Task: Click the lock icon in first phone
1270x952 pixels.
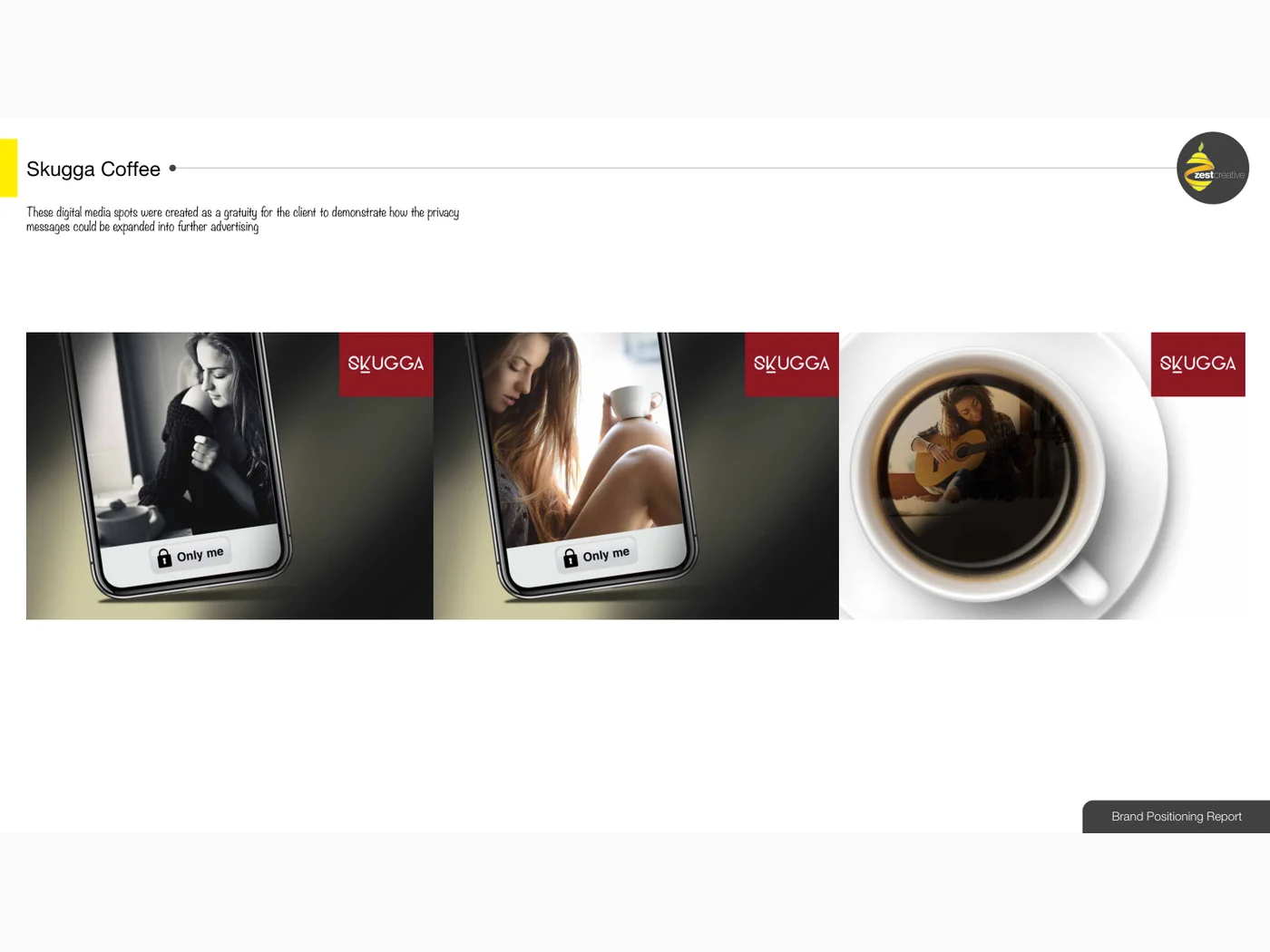Action: pos(164,558)
